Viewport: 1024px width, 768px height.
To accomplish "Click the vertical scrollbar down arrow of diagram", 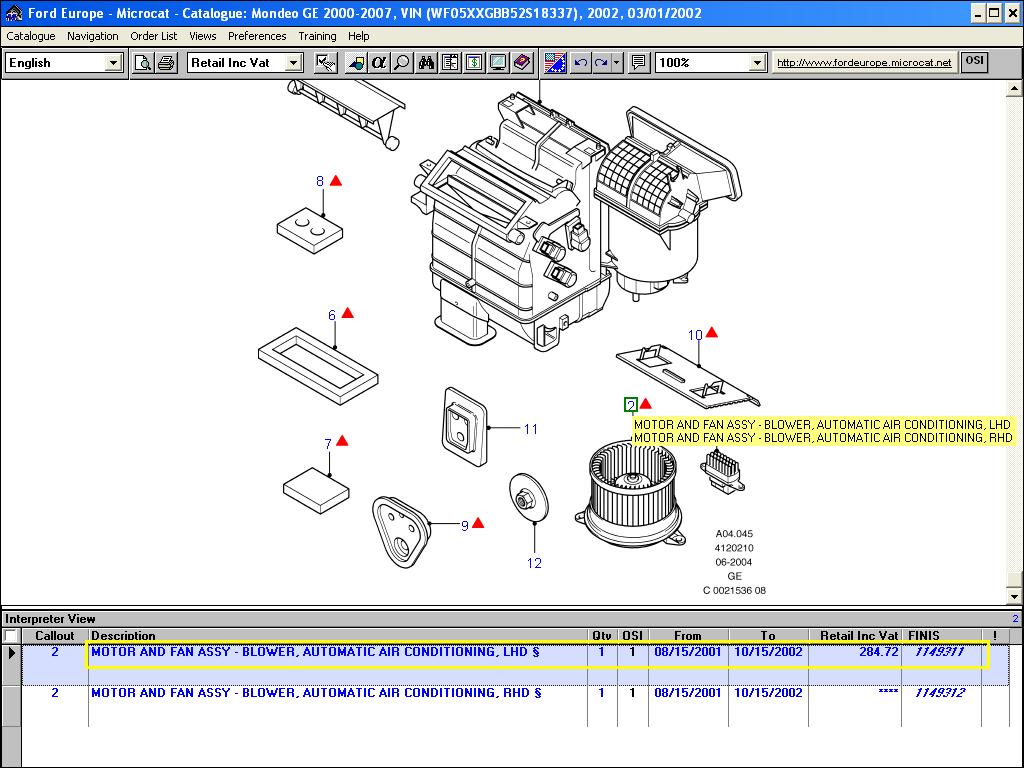I will (1015, 596).
